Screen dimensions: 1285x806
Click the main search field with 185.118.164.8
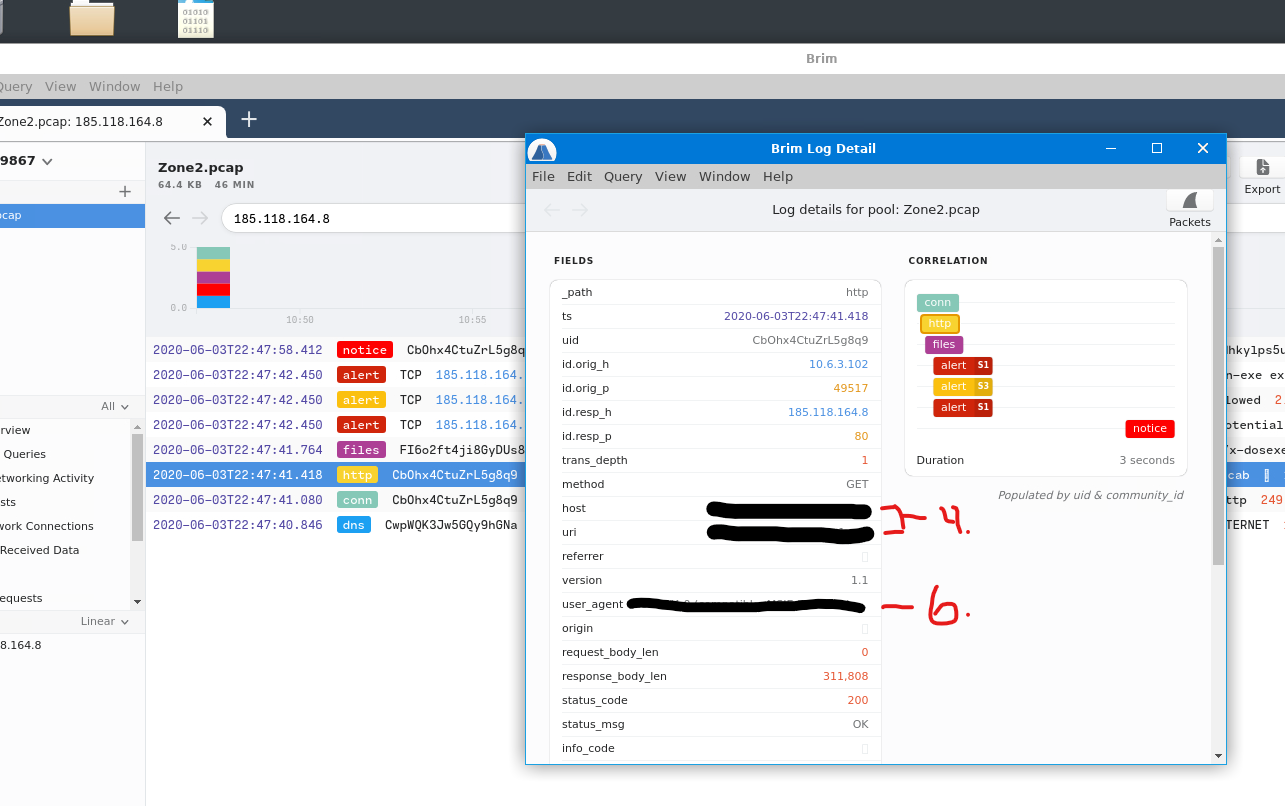[x=375, y=218]
